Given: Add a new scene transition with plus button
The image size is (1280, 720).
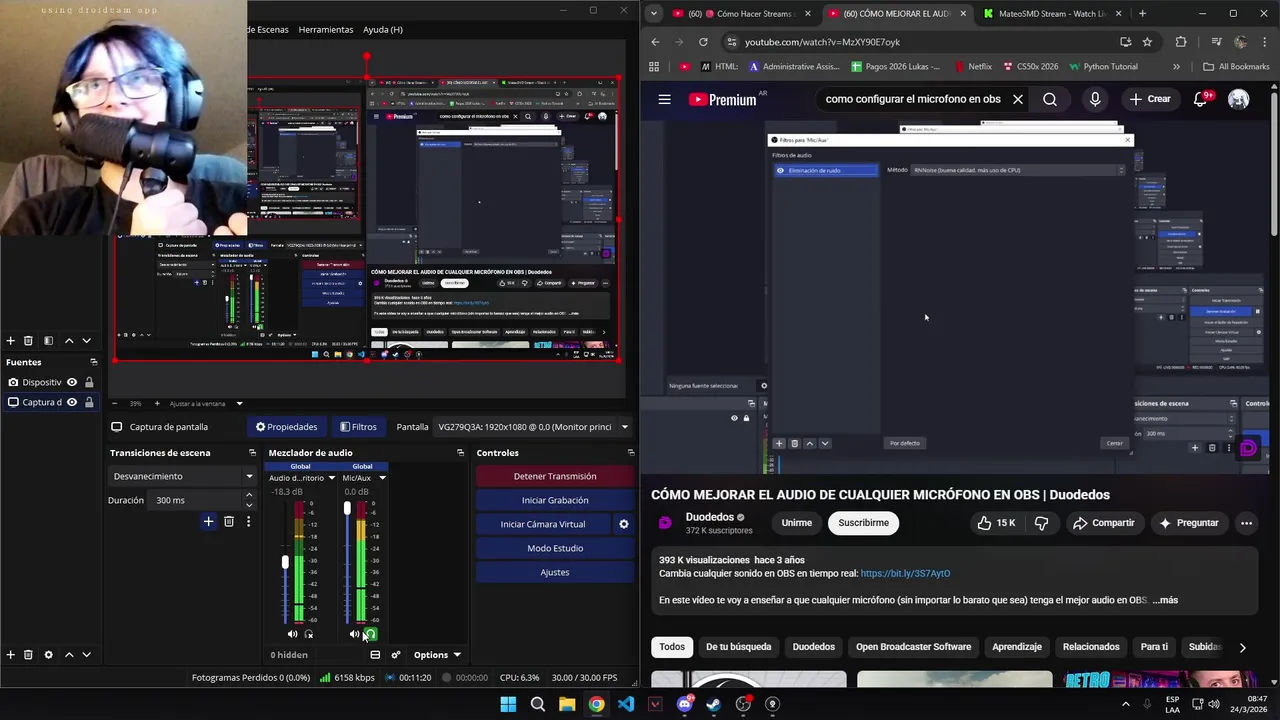Looking at the screenshot, I should (x=208, y=522).
